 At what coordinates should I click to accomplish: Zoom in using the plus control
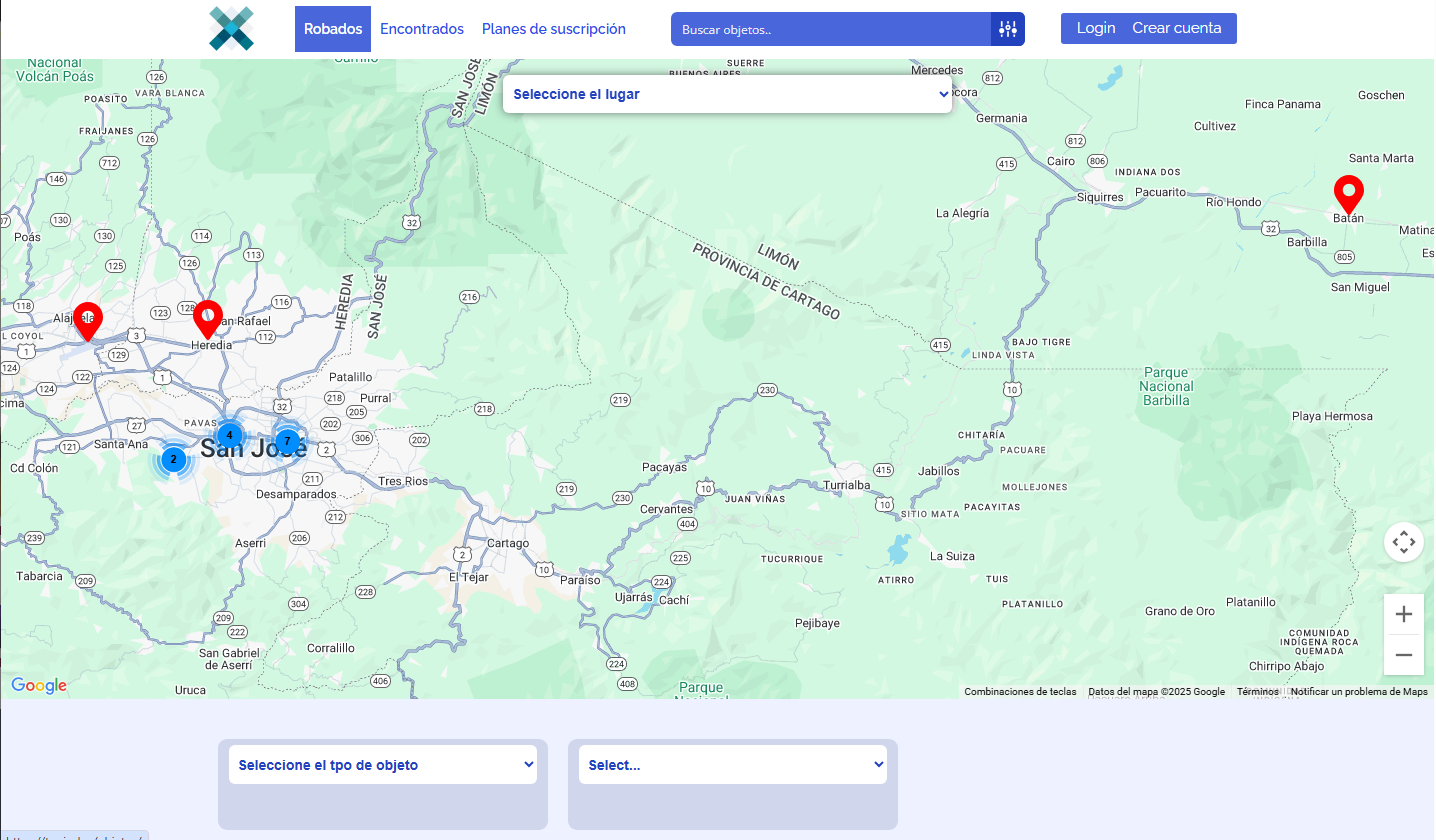point(1403,613)
